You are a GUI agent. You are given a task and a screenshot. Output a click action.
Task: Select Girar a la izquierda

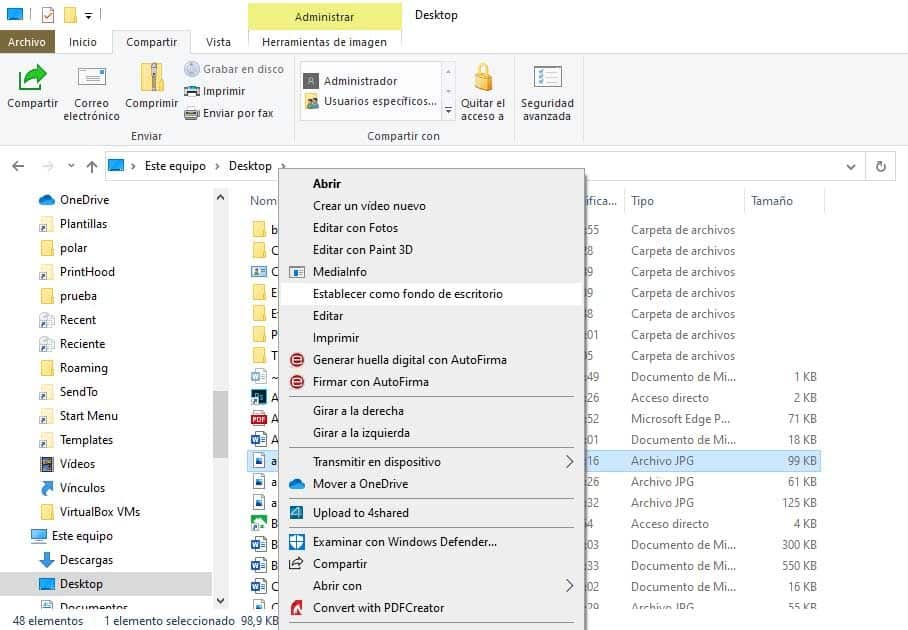pos(431,433)
